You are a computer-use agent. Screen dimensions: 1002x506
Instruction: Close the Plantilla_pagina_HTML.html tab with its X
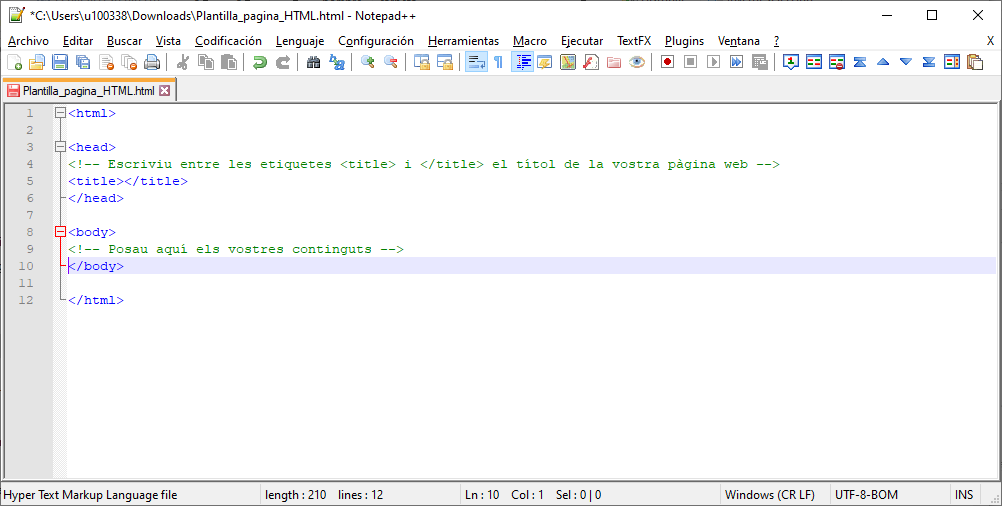tap(165, 91)
